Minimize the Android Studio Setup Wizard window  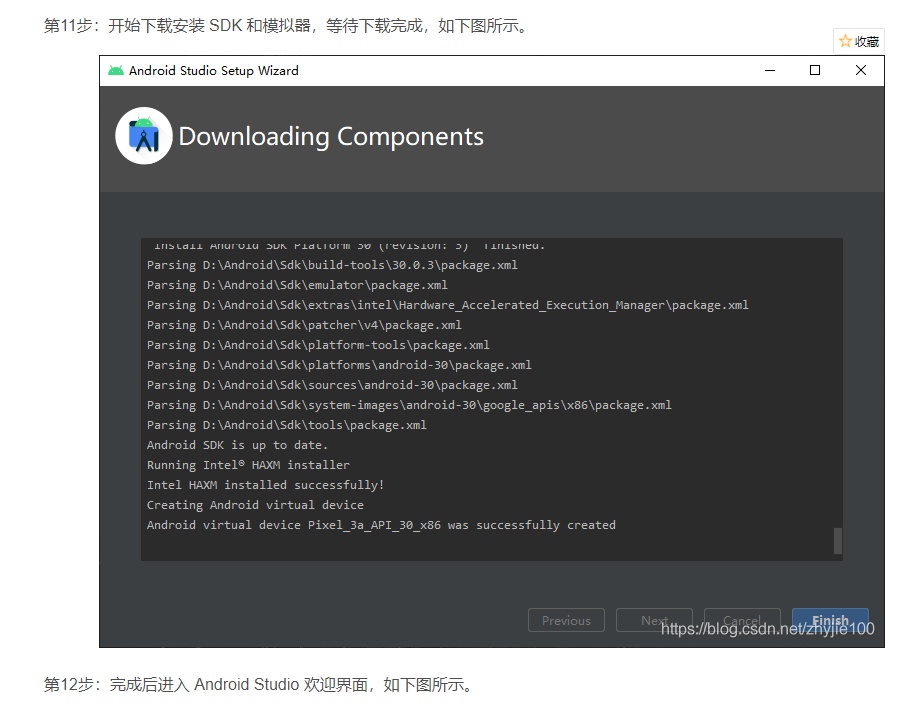[770, 70]
